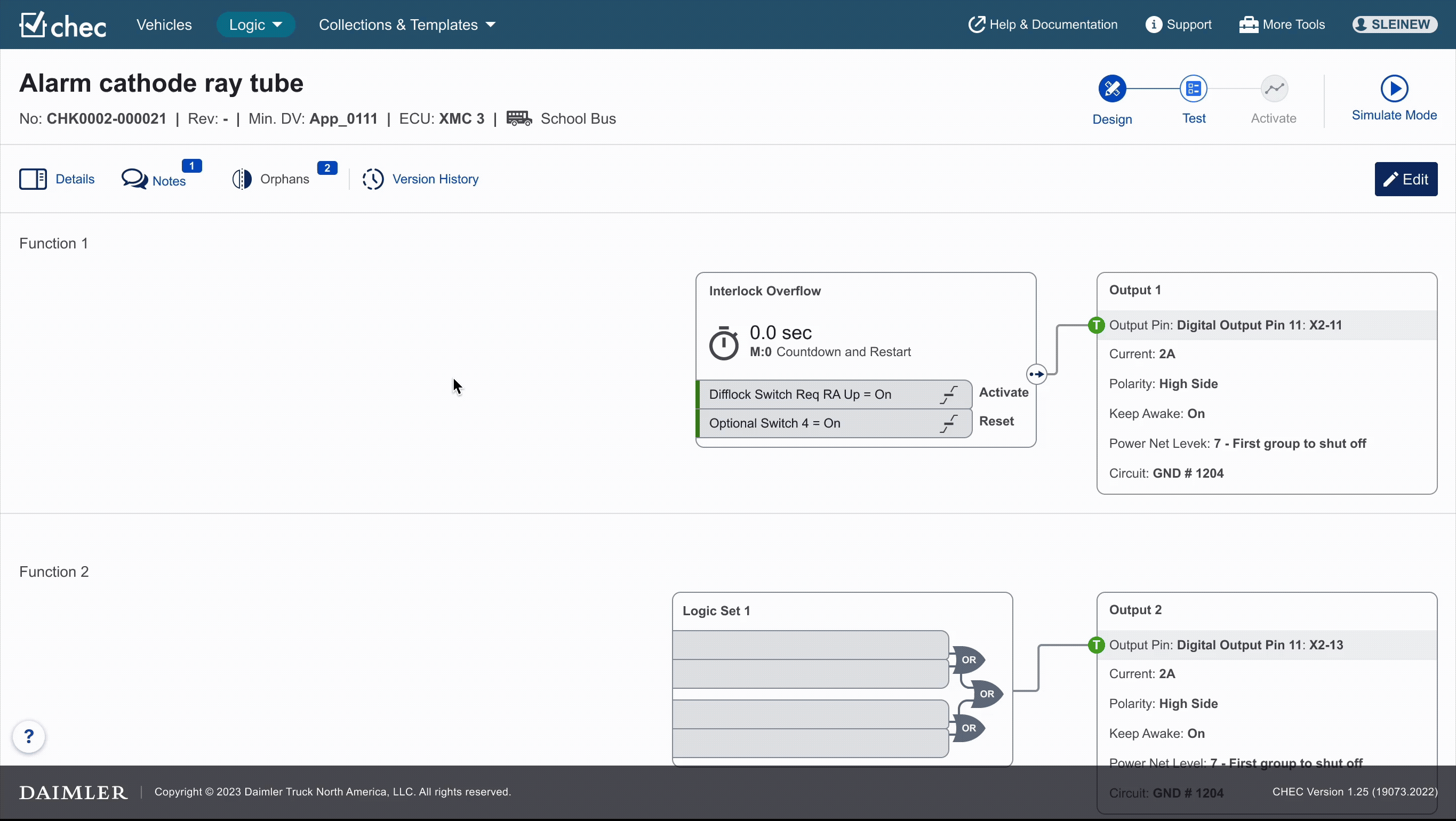Open the Help & Documentation link

coord(1043,25)
